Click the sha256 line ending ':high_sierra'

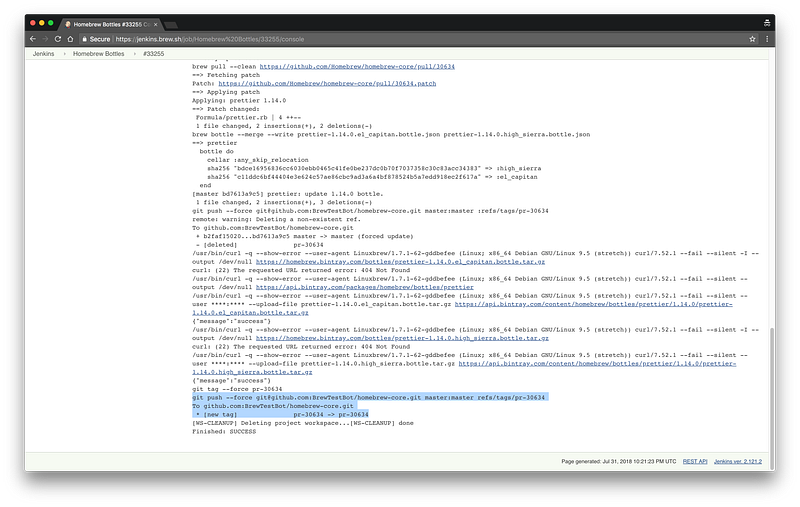[x=374, y=168]
